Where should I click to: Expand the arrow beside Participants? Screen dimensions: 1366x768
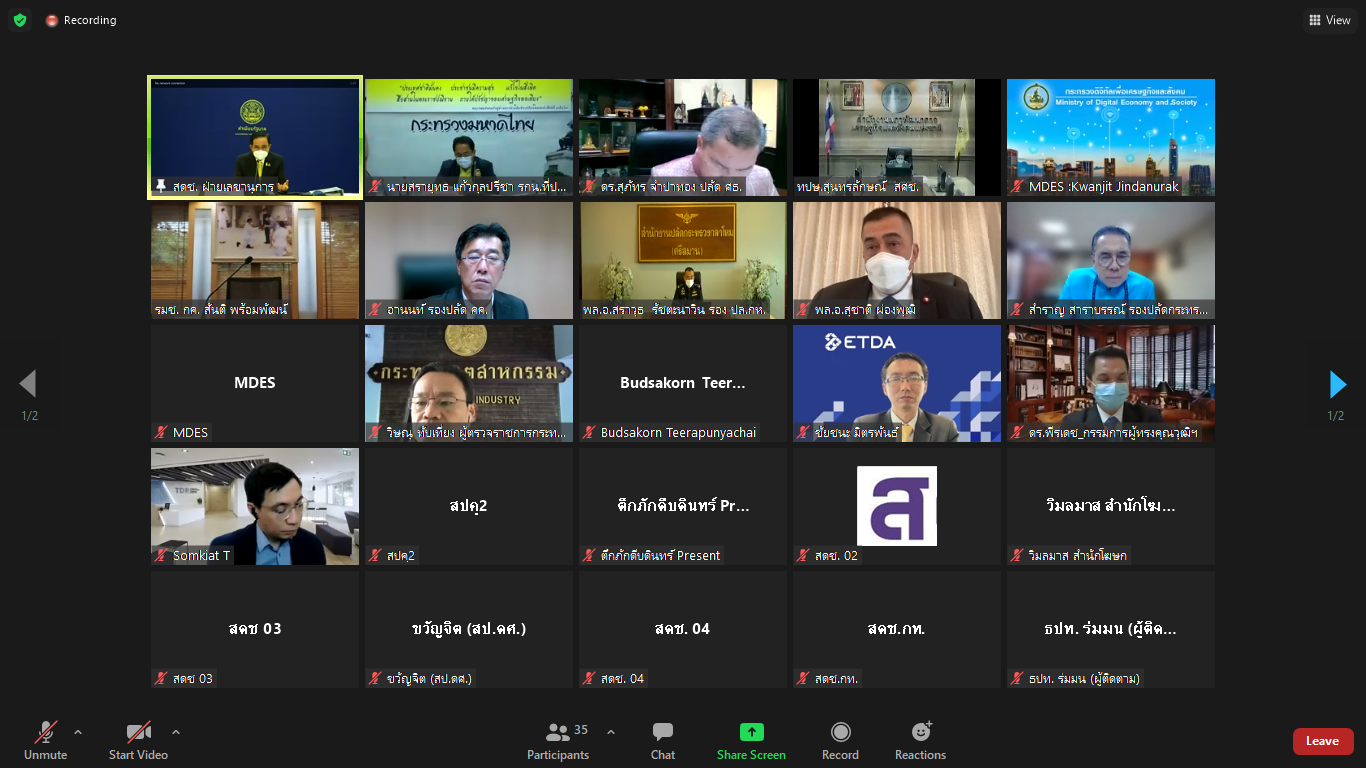click(x=611, y=732)
